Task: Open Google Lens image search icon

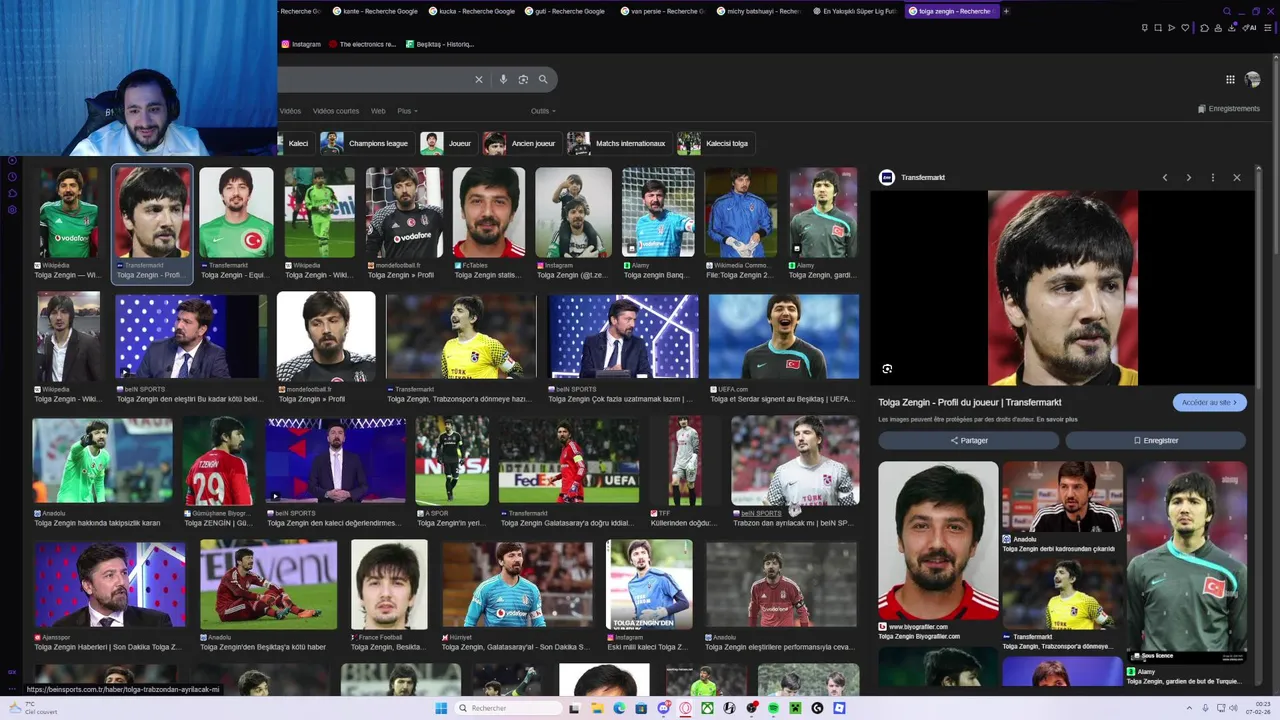Action: click(523, 79)
